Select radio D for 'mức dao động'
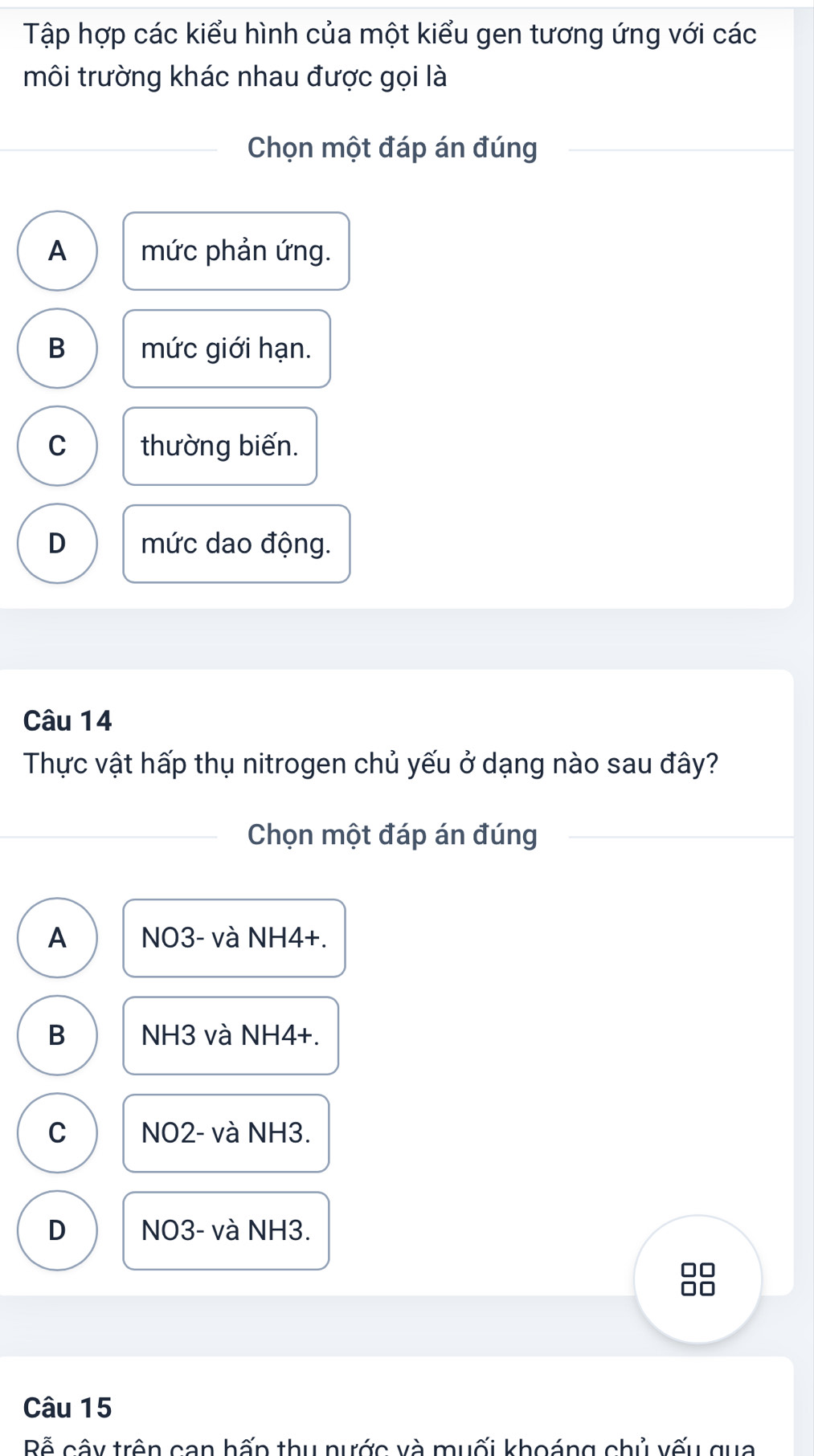This screenshot has height=1456, width=814. (57, 543)
